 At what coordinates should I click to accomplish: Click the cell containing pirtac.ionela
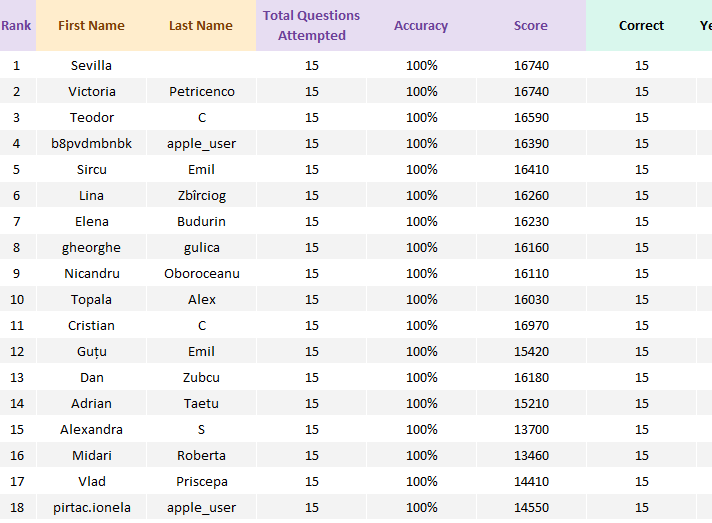tap(91, 507)
